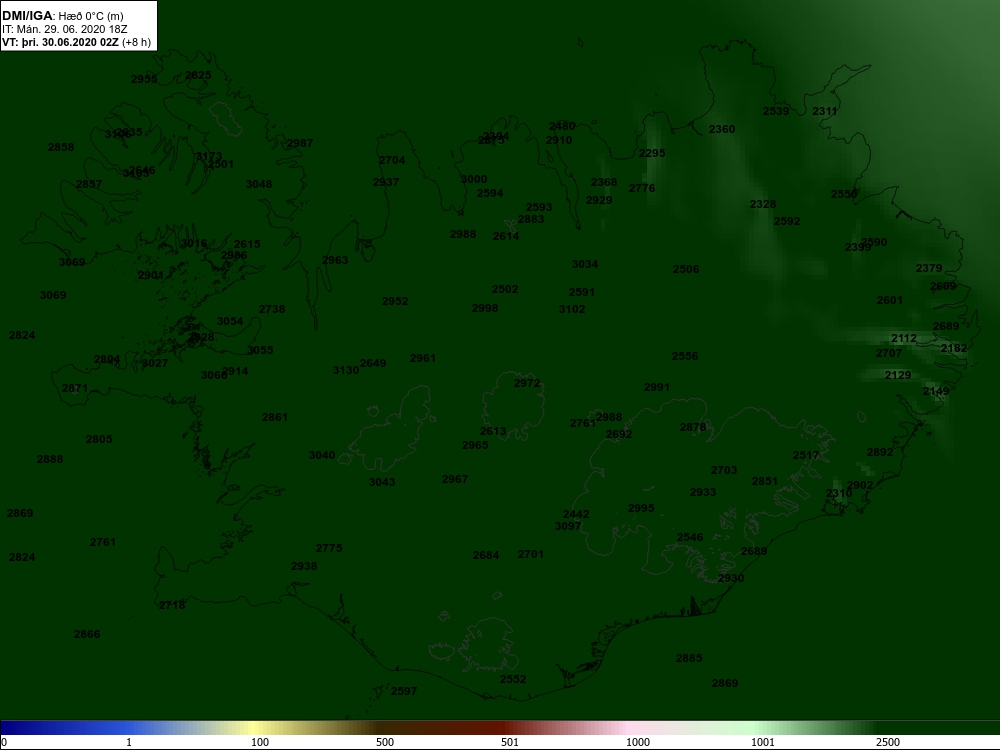Click the map value 2892
The width and height of the screenshot is (1000, 750).
(880, 452)
